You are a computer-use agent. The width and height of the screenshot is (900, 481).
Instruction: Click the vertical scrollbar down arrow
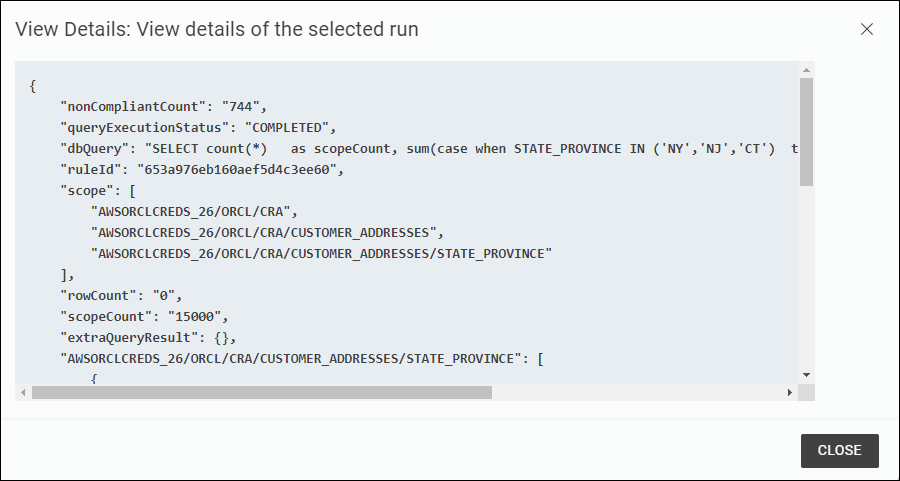coord(806,375)
